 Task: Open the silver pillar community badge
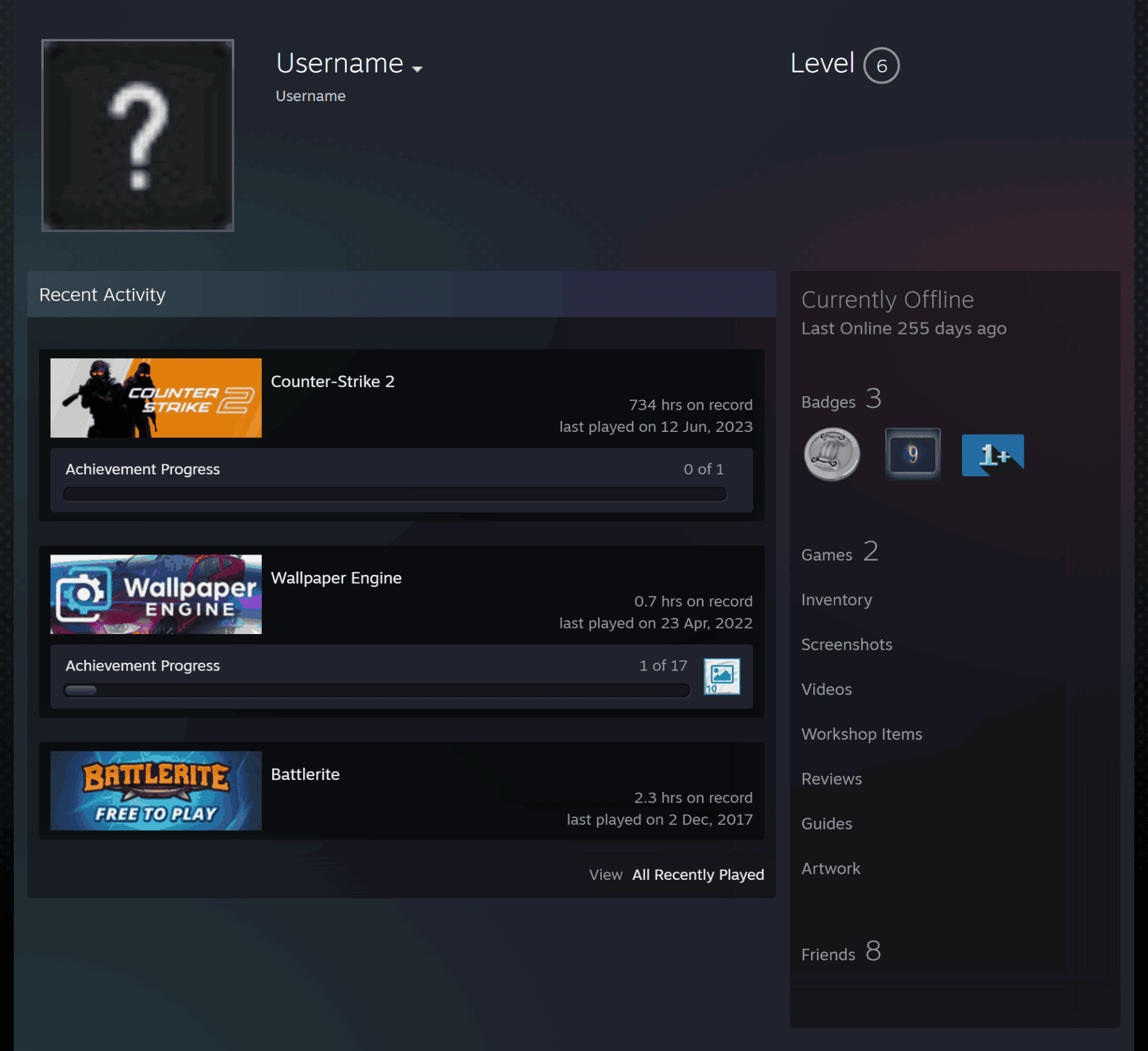pos(832,454)
